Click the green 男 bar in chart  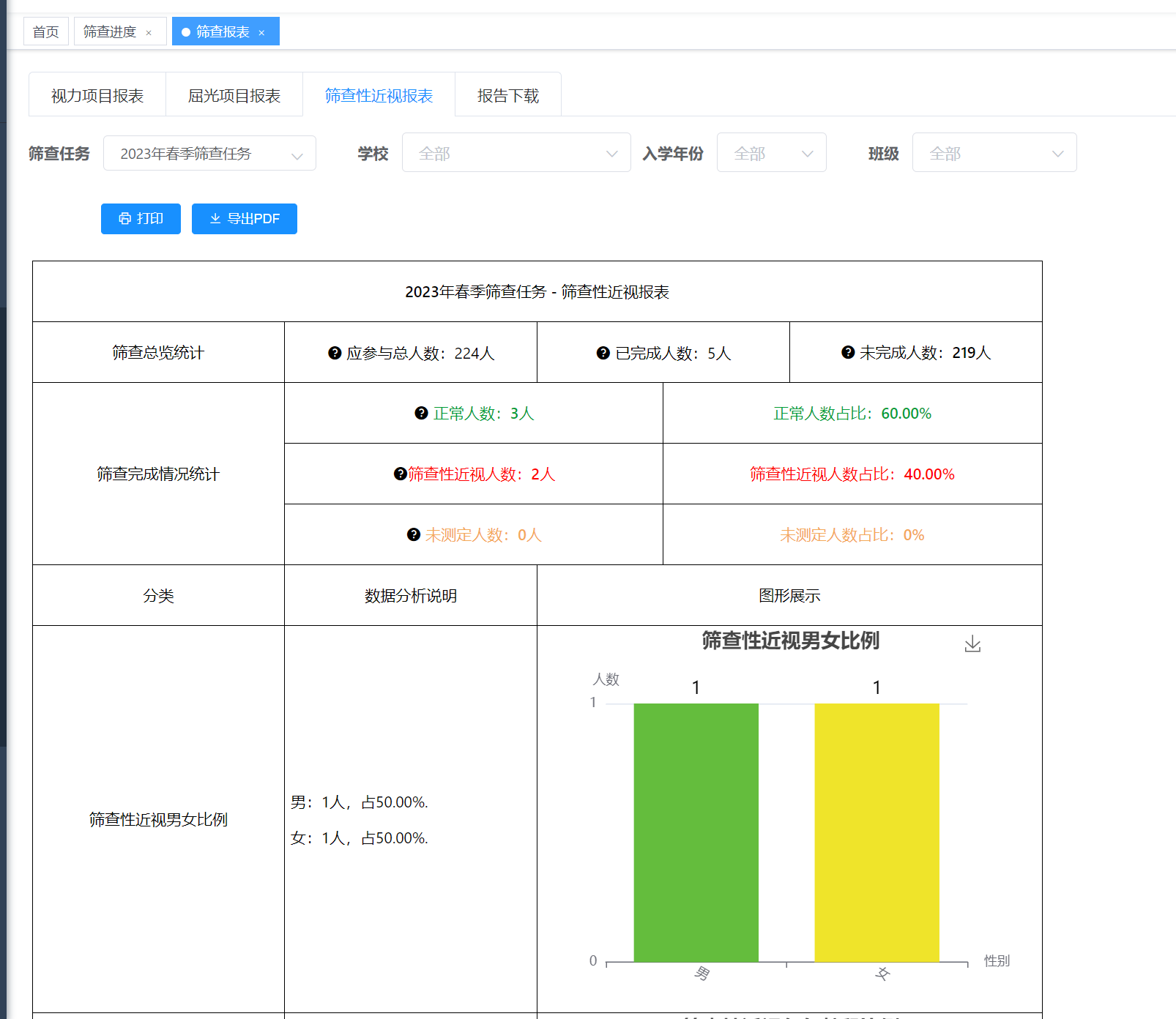pos(696,832)
